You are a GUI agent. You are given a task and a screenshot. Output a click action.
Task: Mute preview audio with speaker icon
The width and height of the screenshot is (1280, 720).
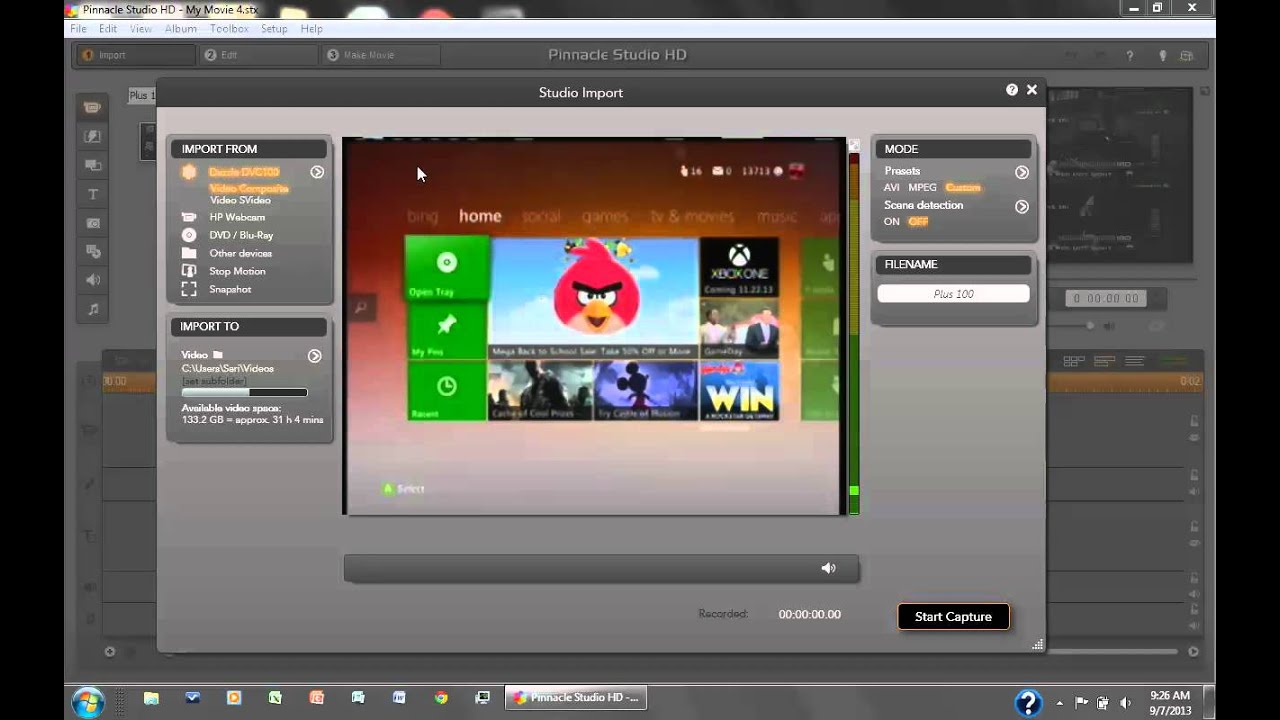tap(828, 568)
